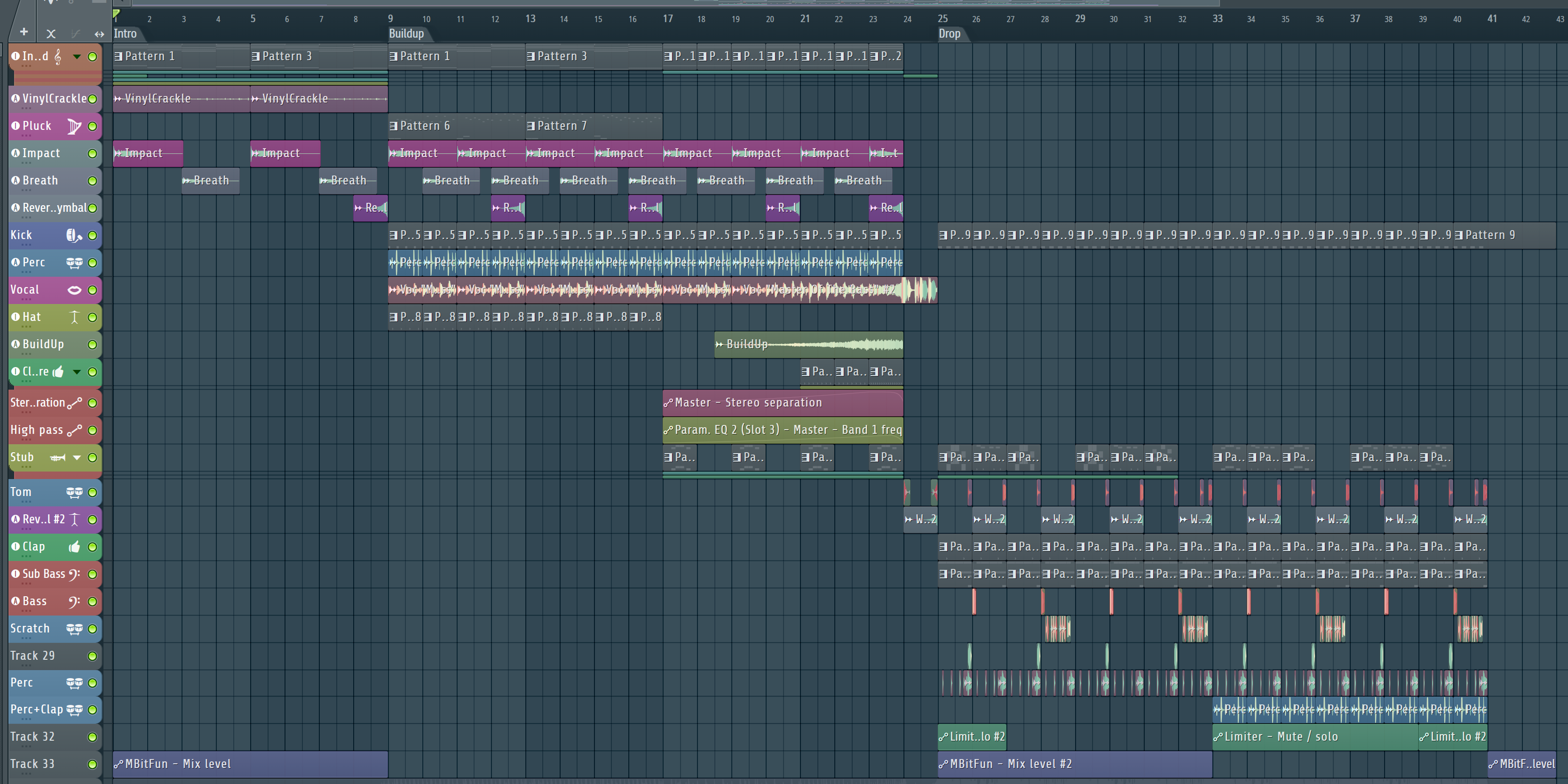Click the instrument mode icon on Pluck track
Viewport: 1568px width, 784px height.
tap(16, 126)
